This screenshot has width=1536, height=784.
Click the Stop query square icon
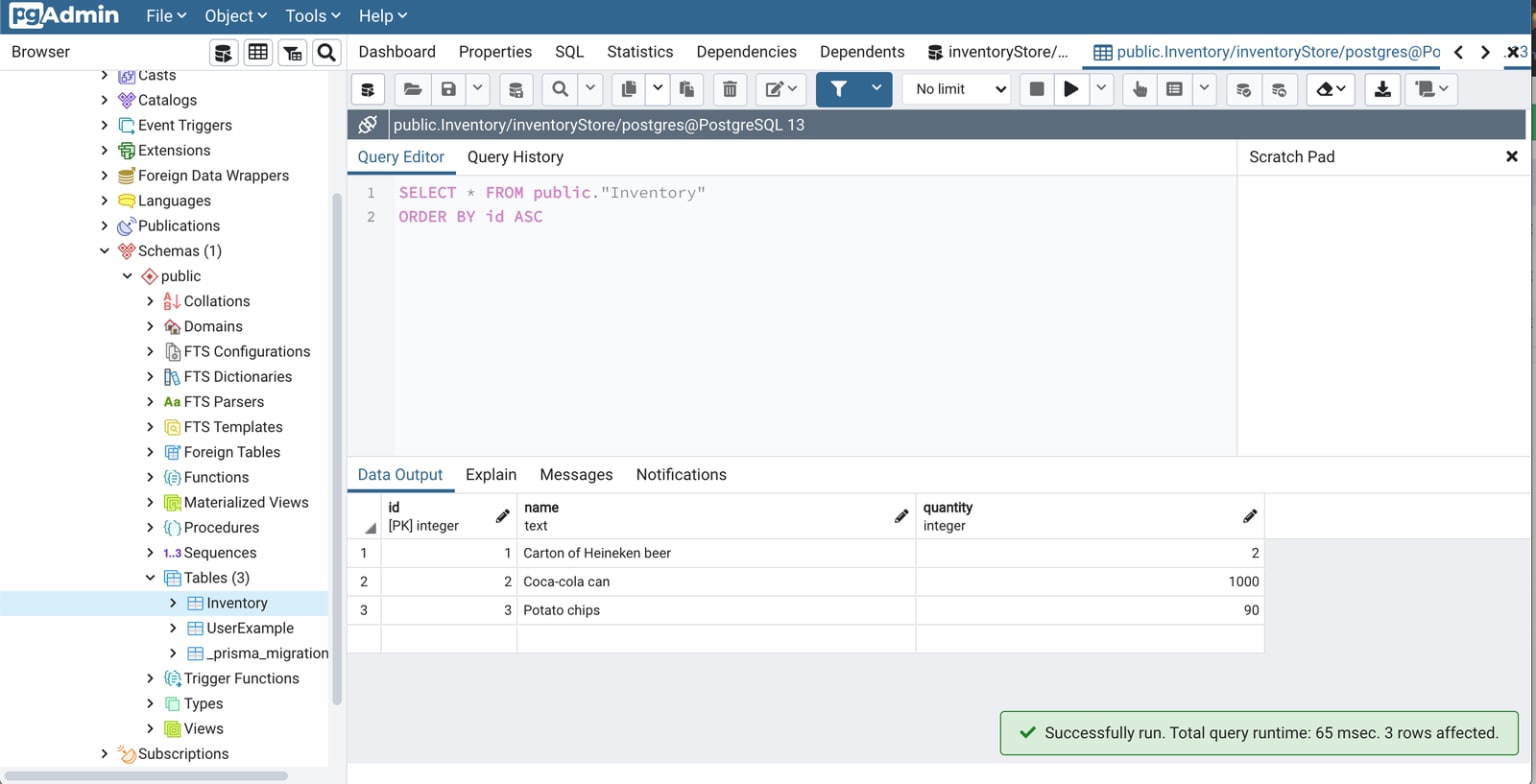pyautogui.click(x=1037, y=89)
